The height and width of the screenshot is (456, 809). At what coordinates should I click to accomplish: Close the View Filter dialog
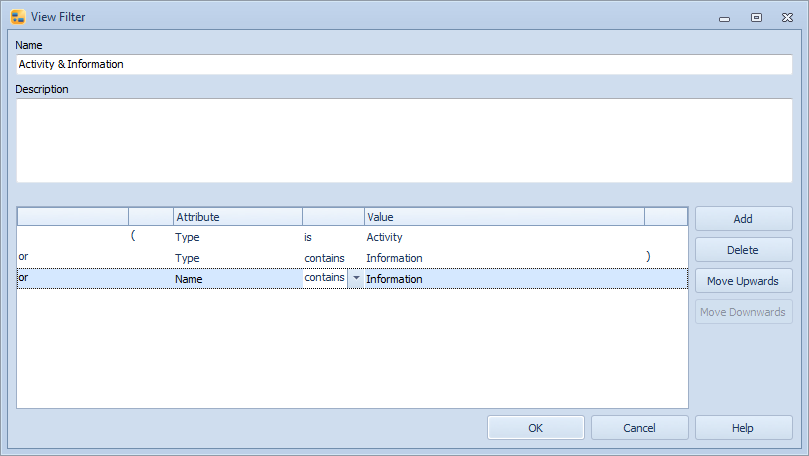pyautogui.click(x=787, y=18)
